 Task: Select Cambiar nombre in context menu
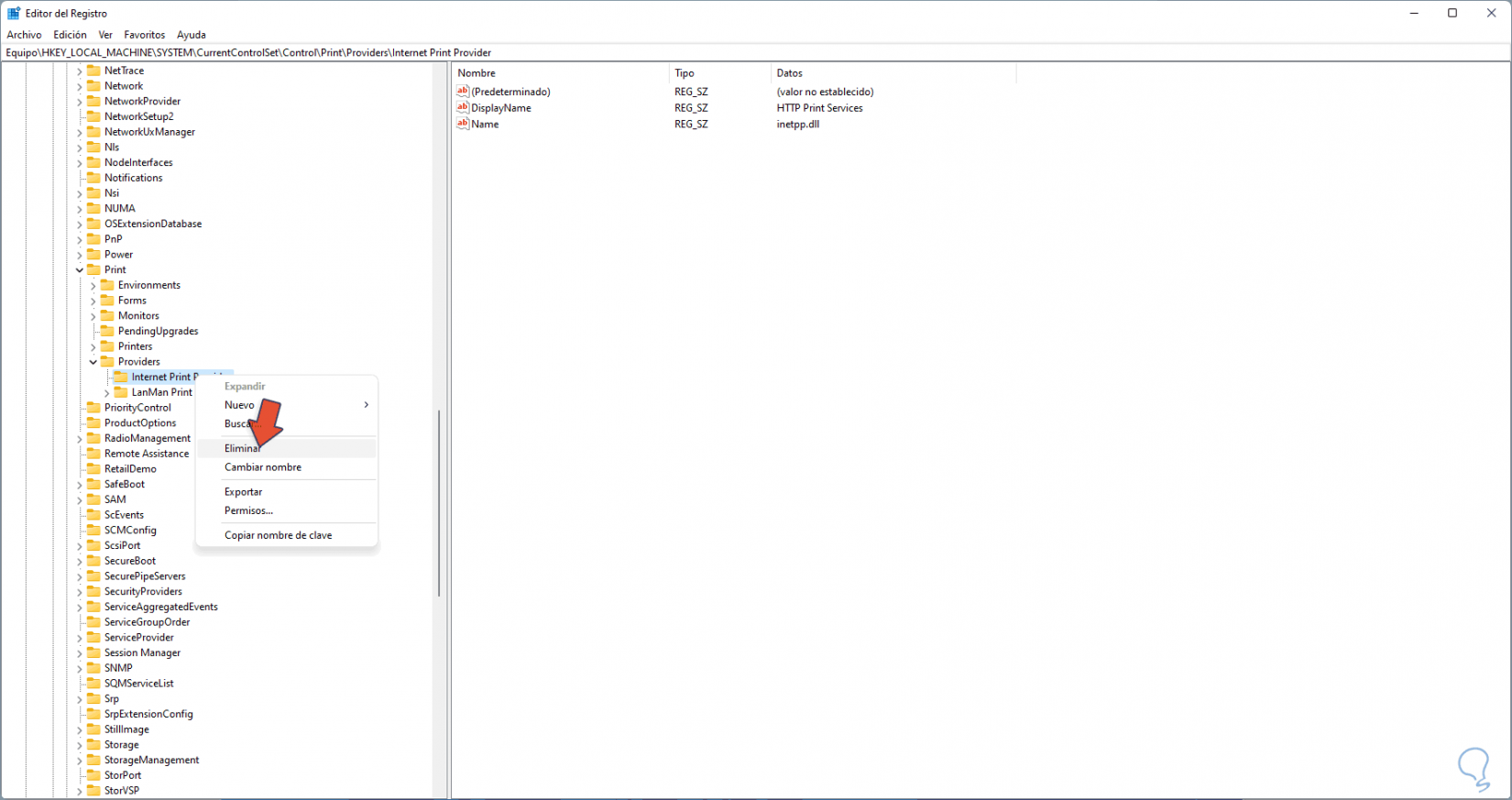pyautogui.click(x=287, y=467)
